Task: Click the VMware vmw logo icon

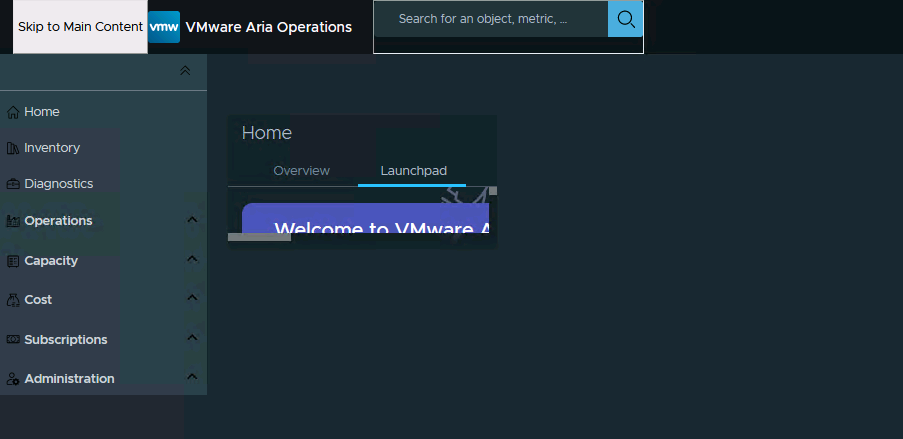Action: coord(164,27)
